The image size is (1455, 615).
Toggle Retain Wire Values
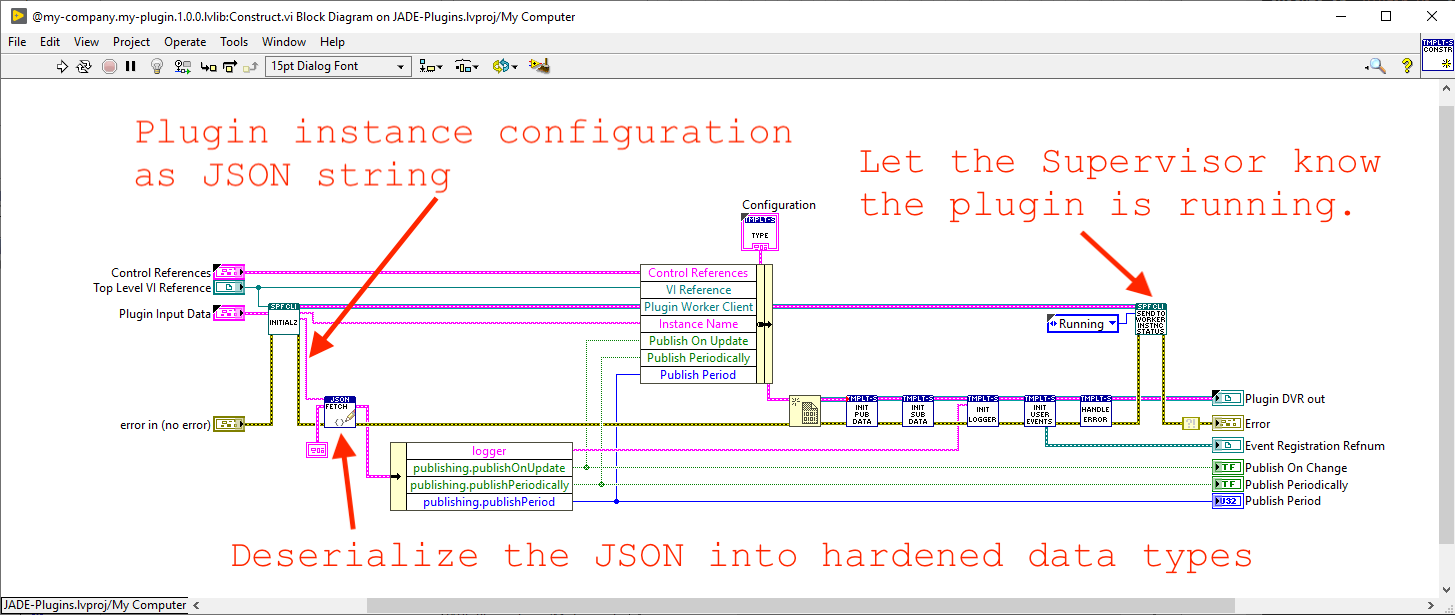pyautogui.click(x=183, y=66)
